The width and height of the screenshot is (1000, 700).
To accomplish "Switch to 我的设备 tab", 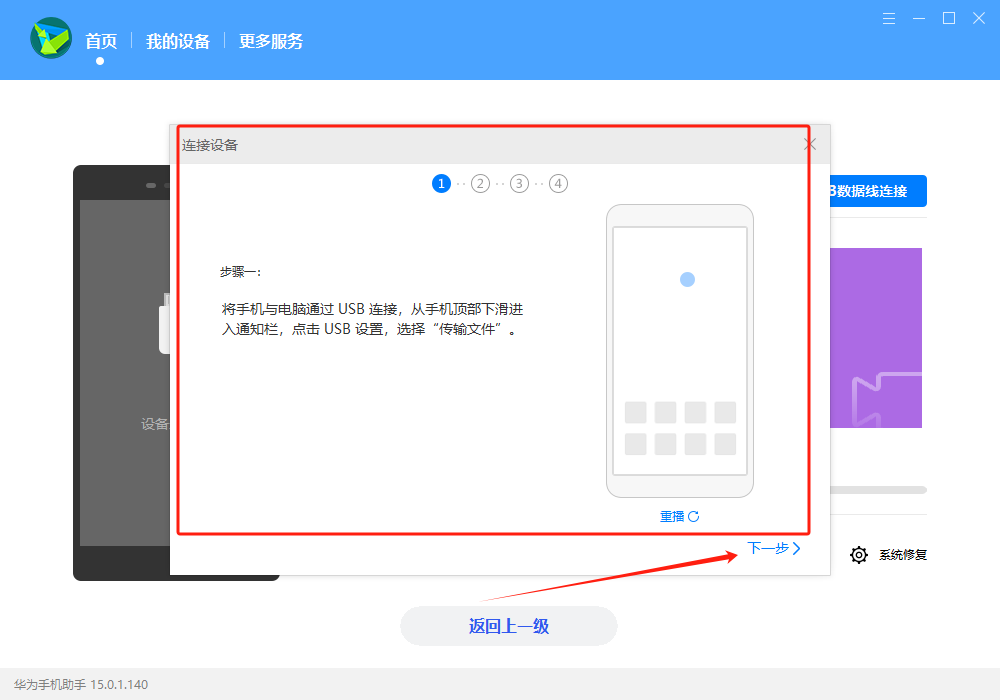I will (178, 41).
